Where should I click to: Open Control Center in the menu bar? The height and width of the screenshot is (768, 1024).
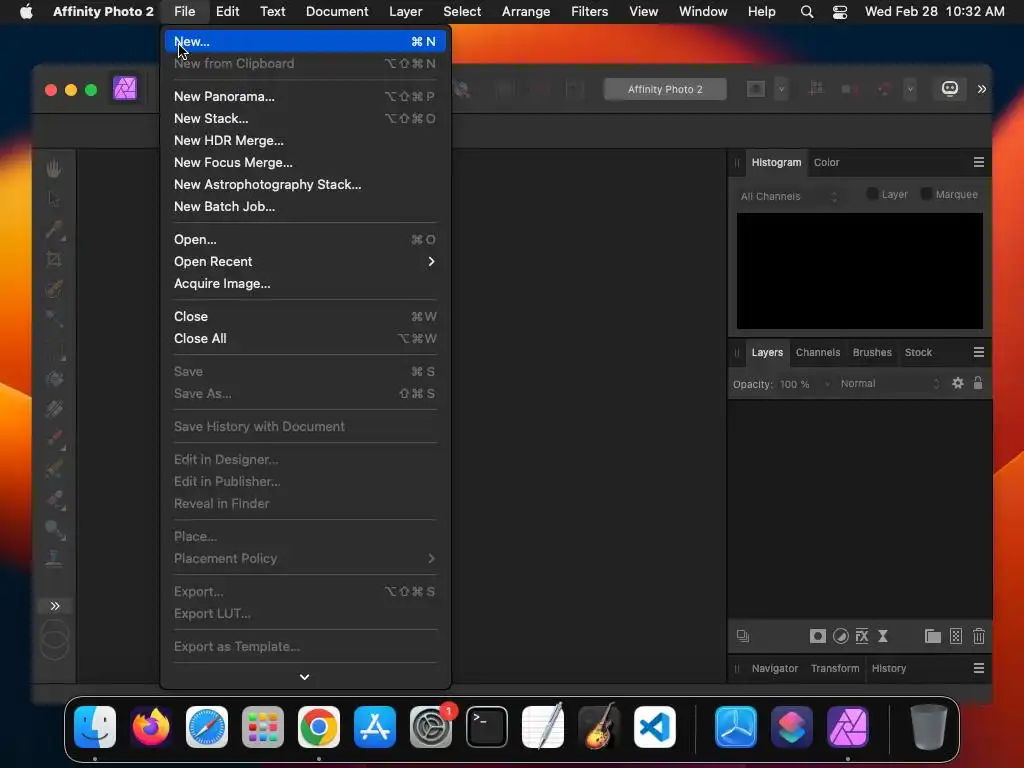839,11
